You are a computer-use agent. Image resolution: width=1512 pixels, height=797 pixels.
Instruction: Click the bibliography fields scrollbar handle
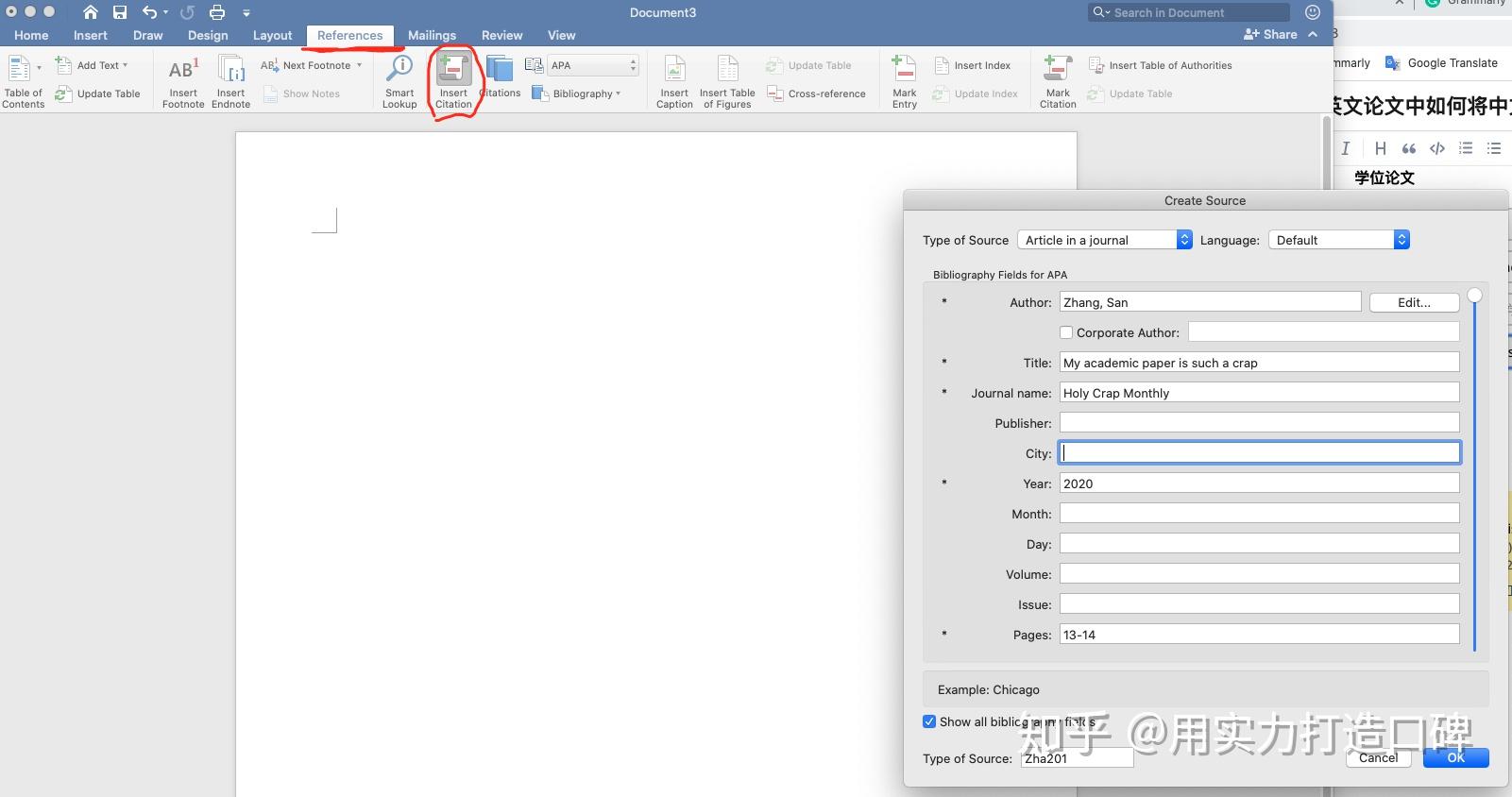click(x=1474, y=296)
